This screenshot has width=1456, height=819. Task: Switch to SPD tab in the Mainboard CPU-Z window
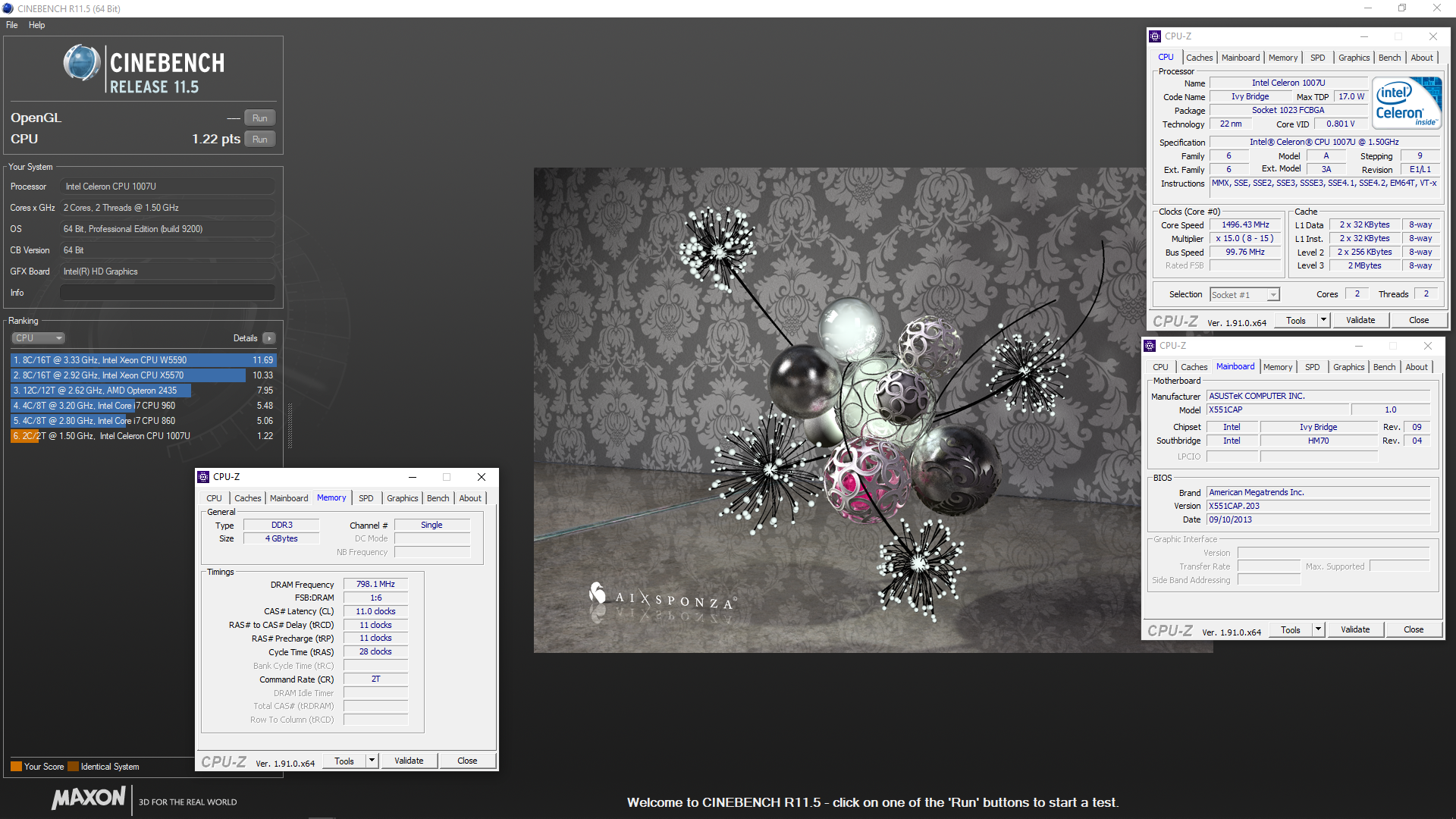click(1313, 367)
